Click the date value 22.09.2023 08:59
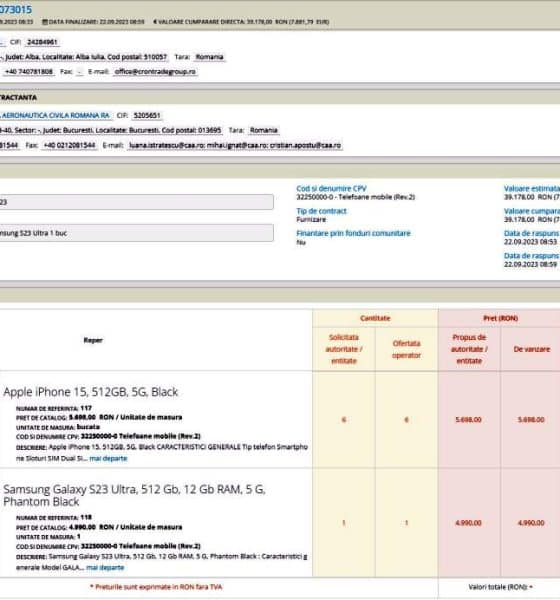This screenshot has height=600, width=560. pyautogui.click(x=530, y=264)
